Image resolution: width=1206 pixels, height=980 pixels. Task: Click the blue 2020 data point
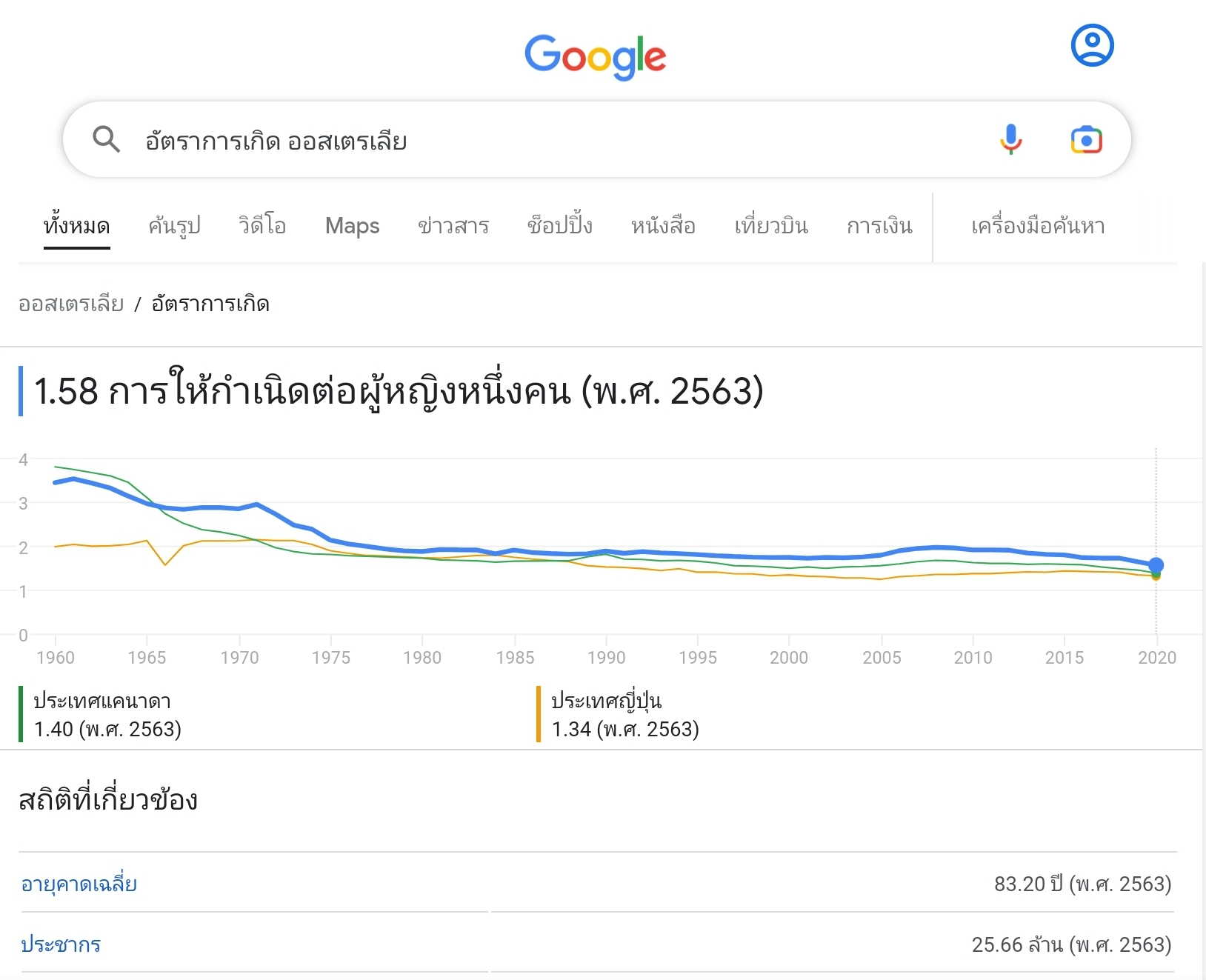coord(1156,565)
